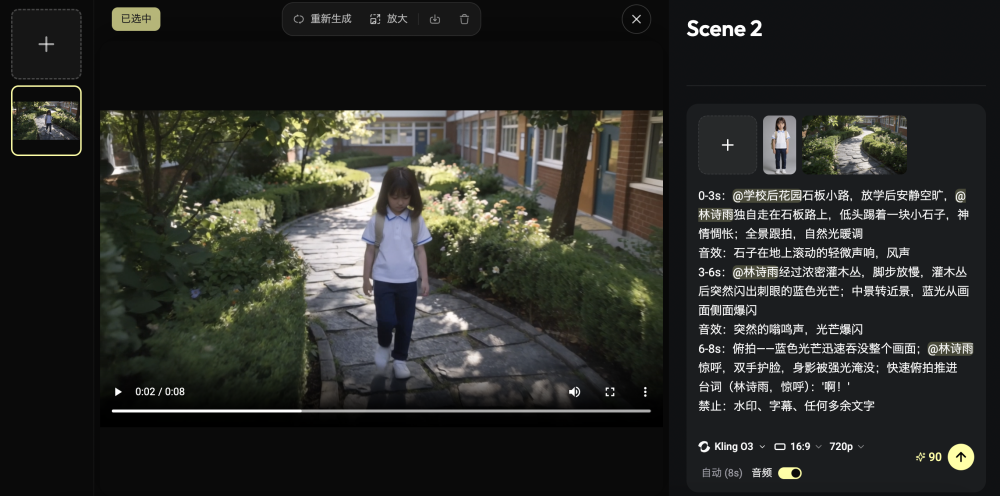
Task: Add a reference image in prompt panel
Action: [x=728, y=145]
